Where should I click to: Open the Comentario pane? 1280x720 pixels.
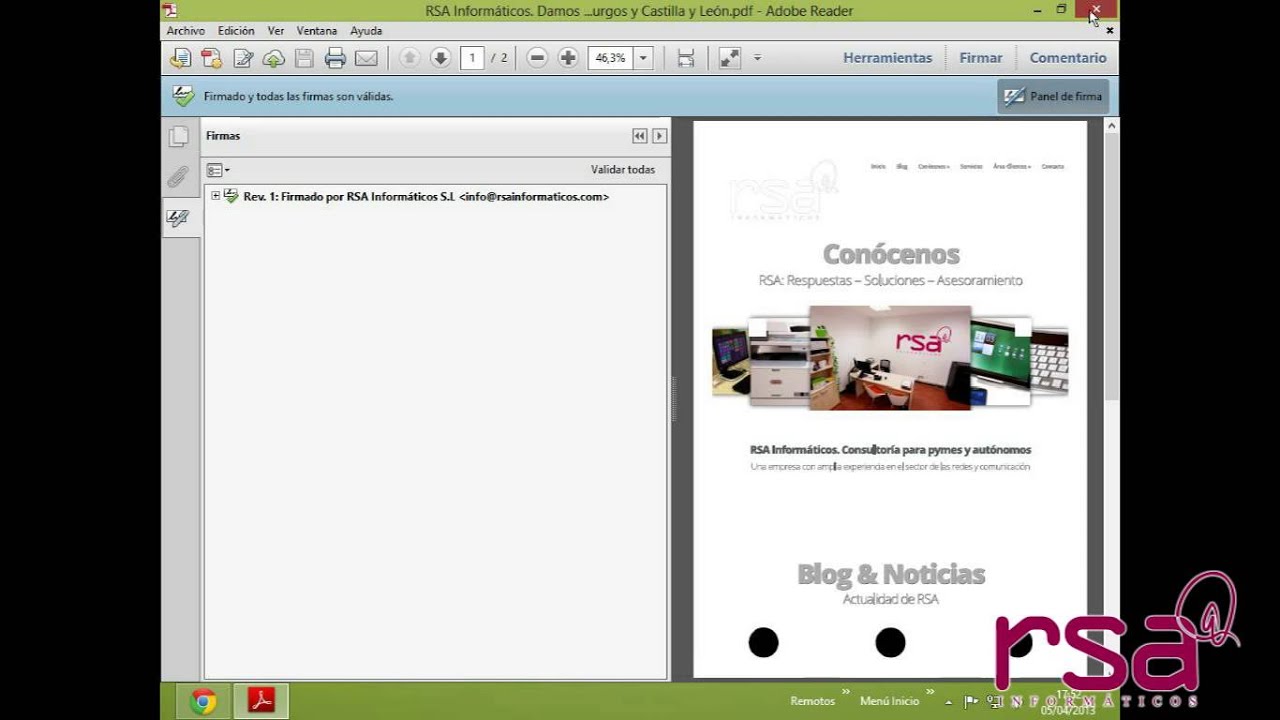pyautogui.click(x=1068, y=58)
